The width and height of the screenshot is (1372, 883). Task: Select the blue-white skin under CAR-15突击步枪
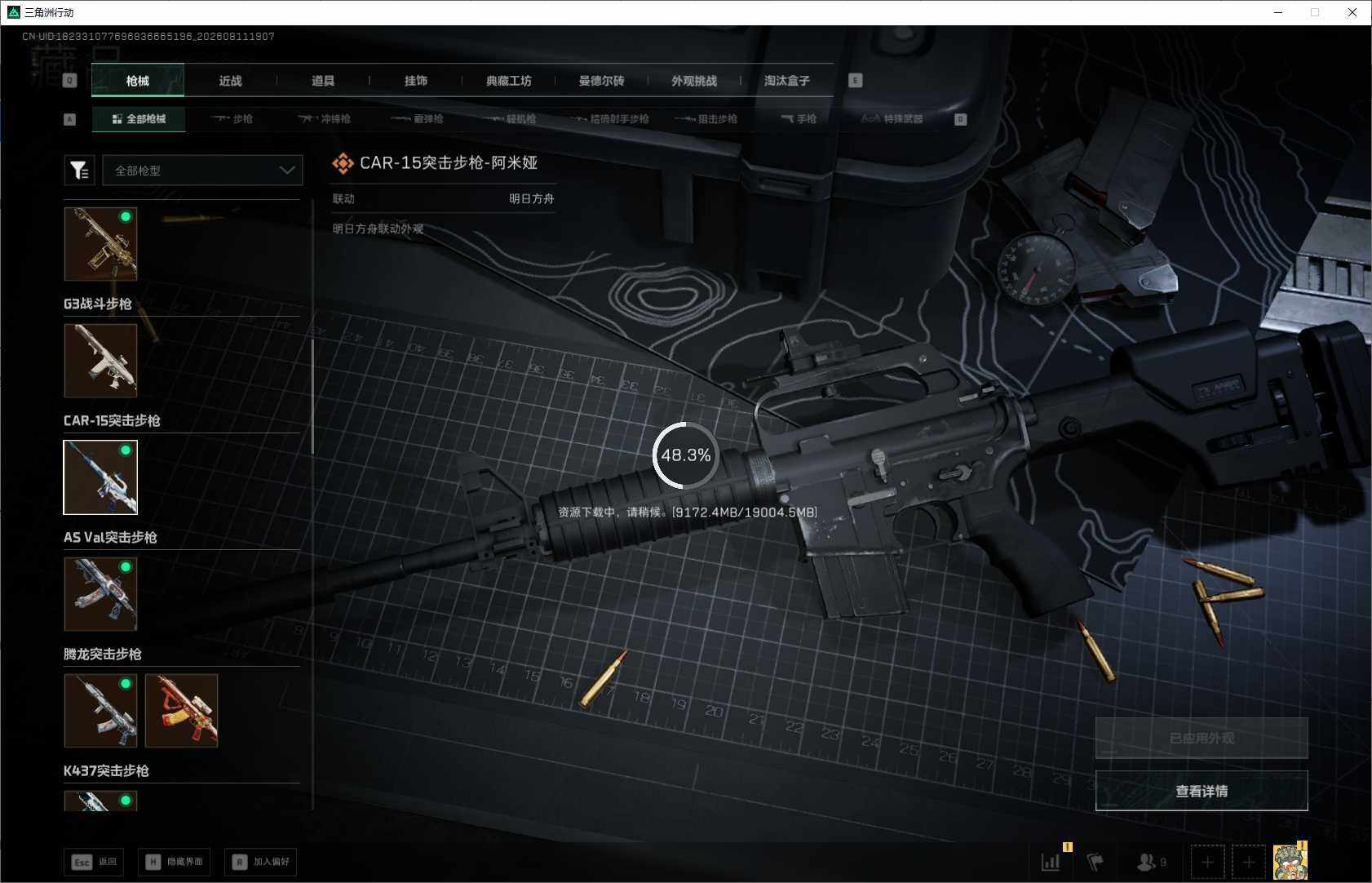point(100,477)
